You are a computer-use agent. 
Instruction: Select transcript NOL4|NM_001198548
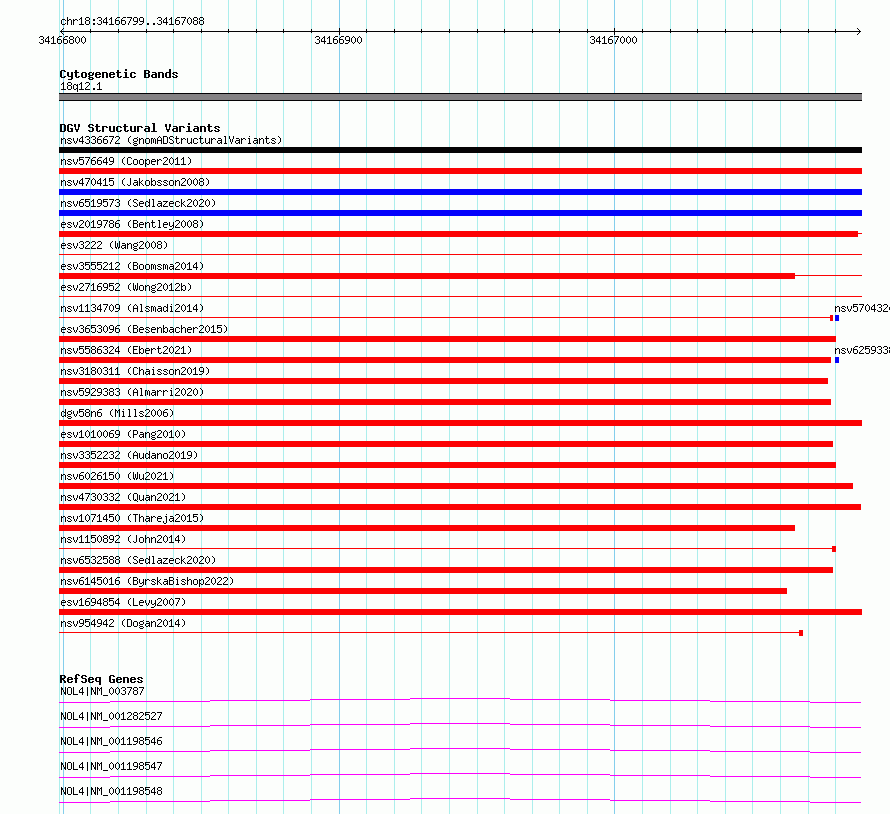click(111, 791)
